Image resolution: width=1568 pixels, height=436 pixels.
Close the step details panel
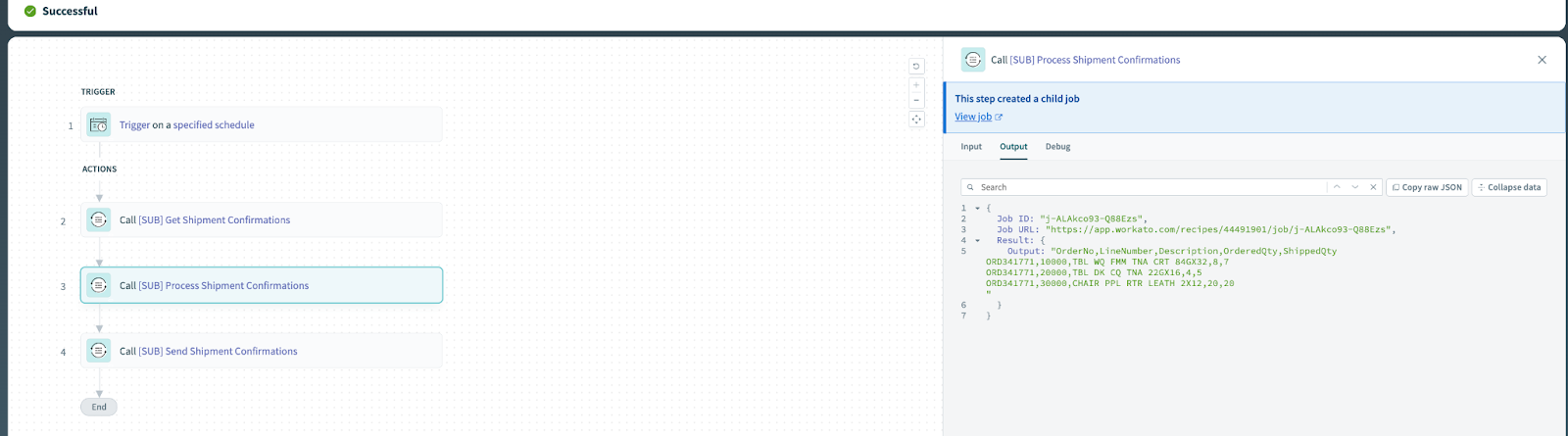[x=1542, y=60]
